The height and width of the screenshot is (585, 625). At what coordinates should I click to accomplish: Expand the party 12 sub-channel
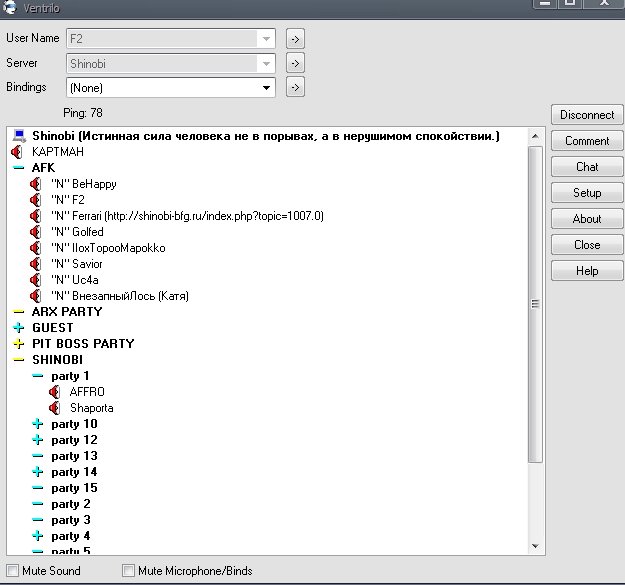tap(37, 440)
